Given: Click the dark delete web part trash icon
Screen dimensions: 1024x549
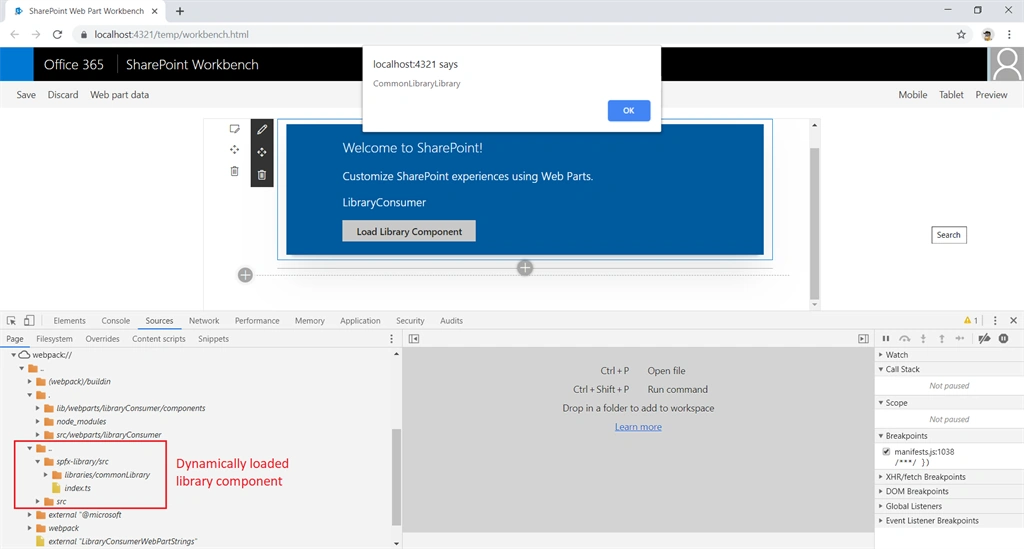Looking at the screenshot, I should (x=262, y=175).
